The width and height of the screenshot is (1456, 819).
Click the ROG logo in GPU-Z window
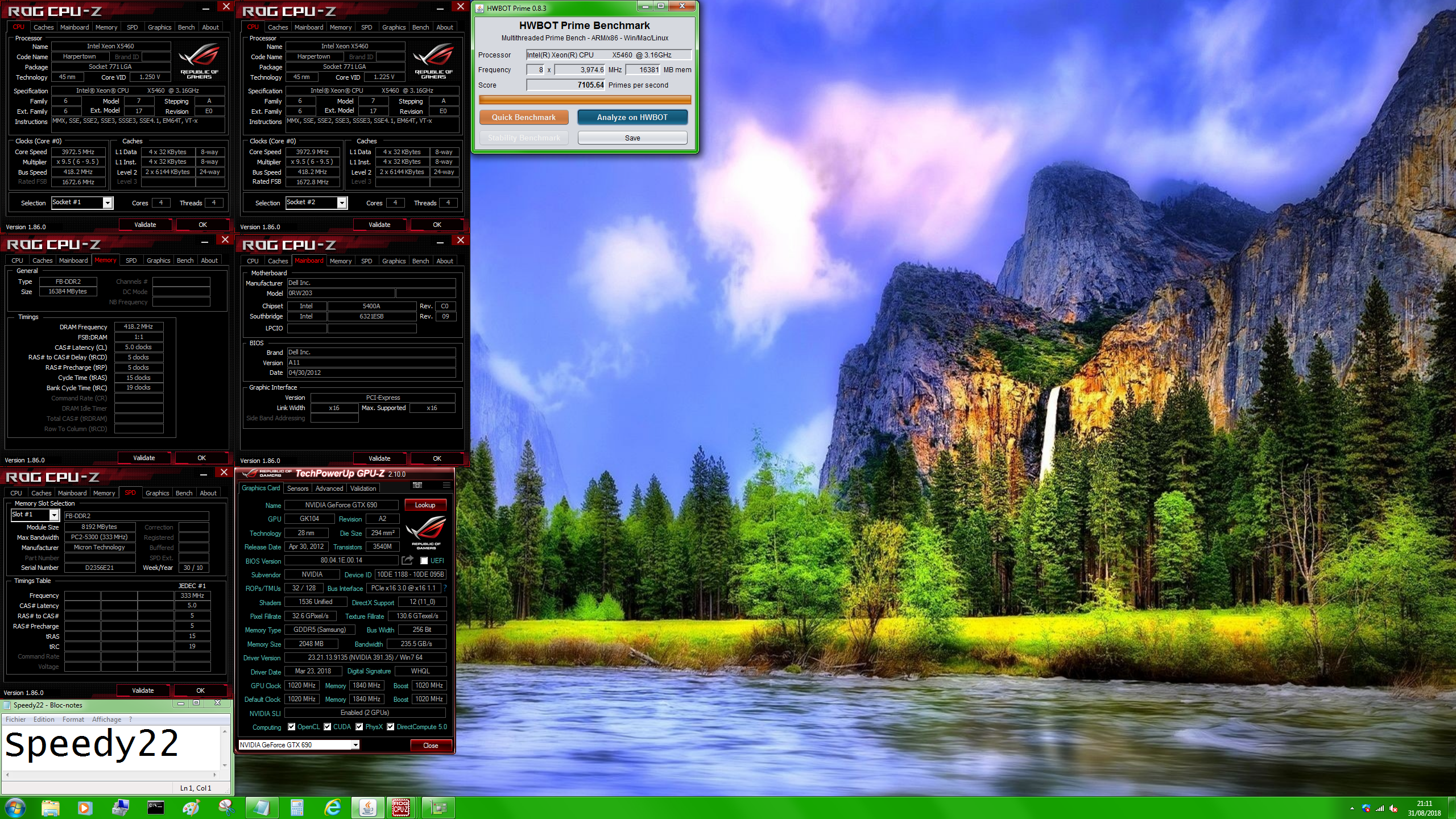pos(426,532)
